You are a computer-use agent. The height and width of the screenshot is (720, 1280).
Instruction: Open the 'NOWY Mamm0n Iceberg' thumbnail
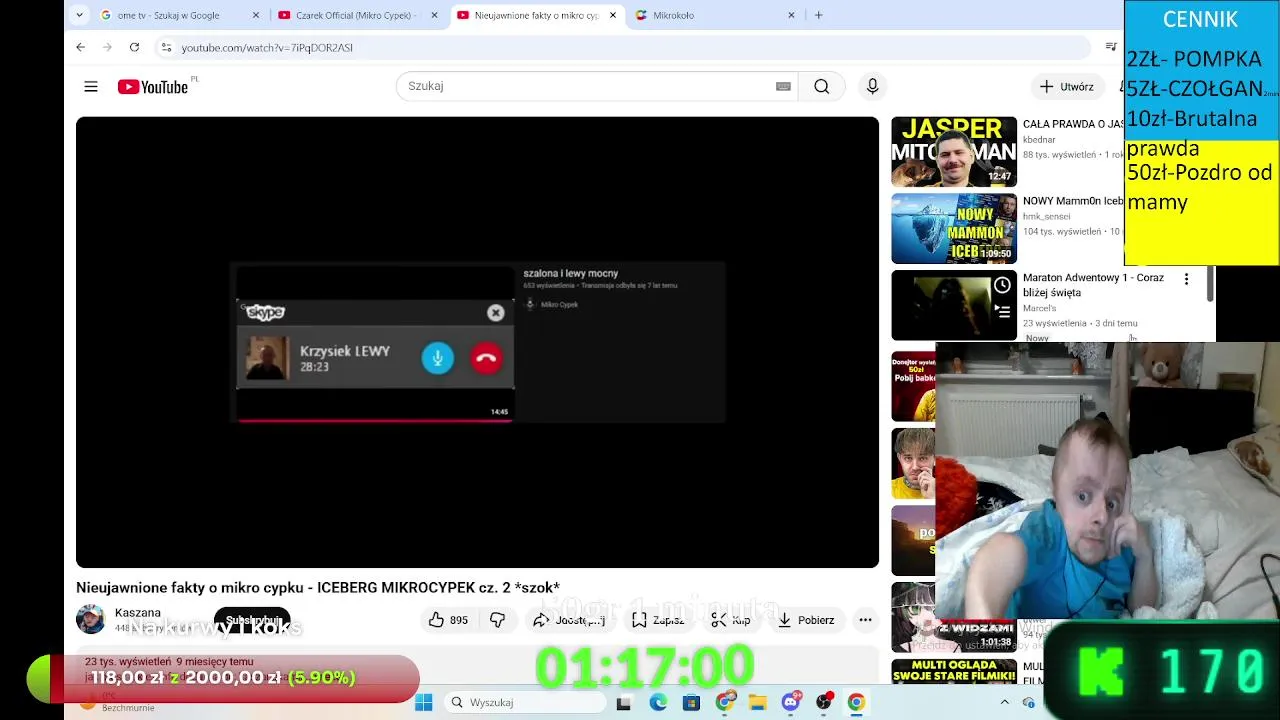pyautogui.click(x=954, y=228)
